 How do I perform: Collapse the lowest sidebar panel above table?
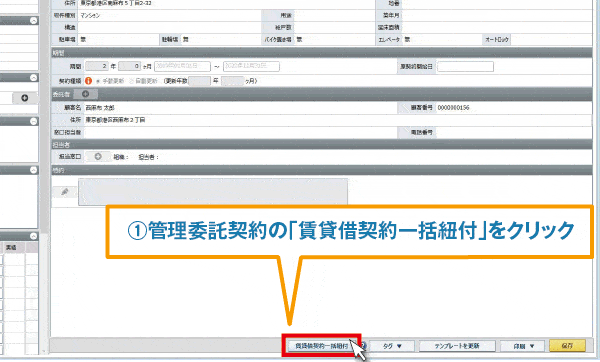pos(34,236)
